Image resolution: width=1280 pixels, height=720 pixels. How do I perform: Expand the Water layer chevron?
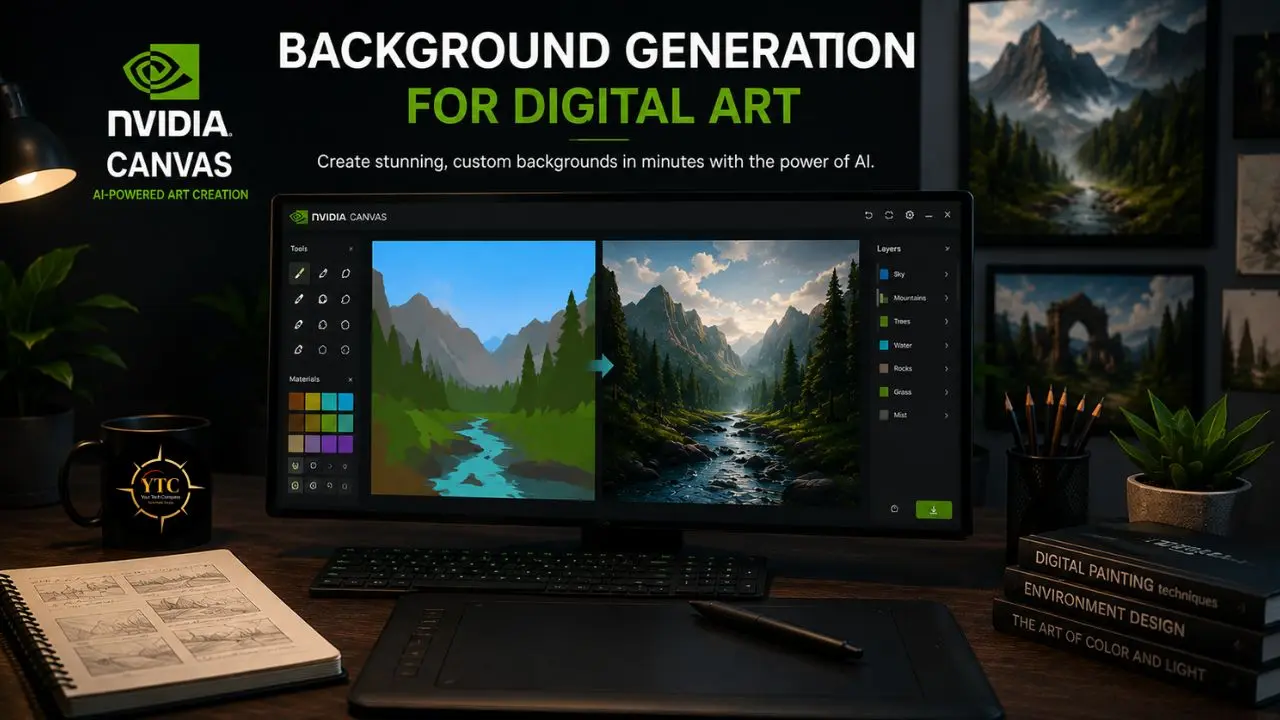tap(946, 345)
